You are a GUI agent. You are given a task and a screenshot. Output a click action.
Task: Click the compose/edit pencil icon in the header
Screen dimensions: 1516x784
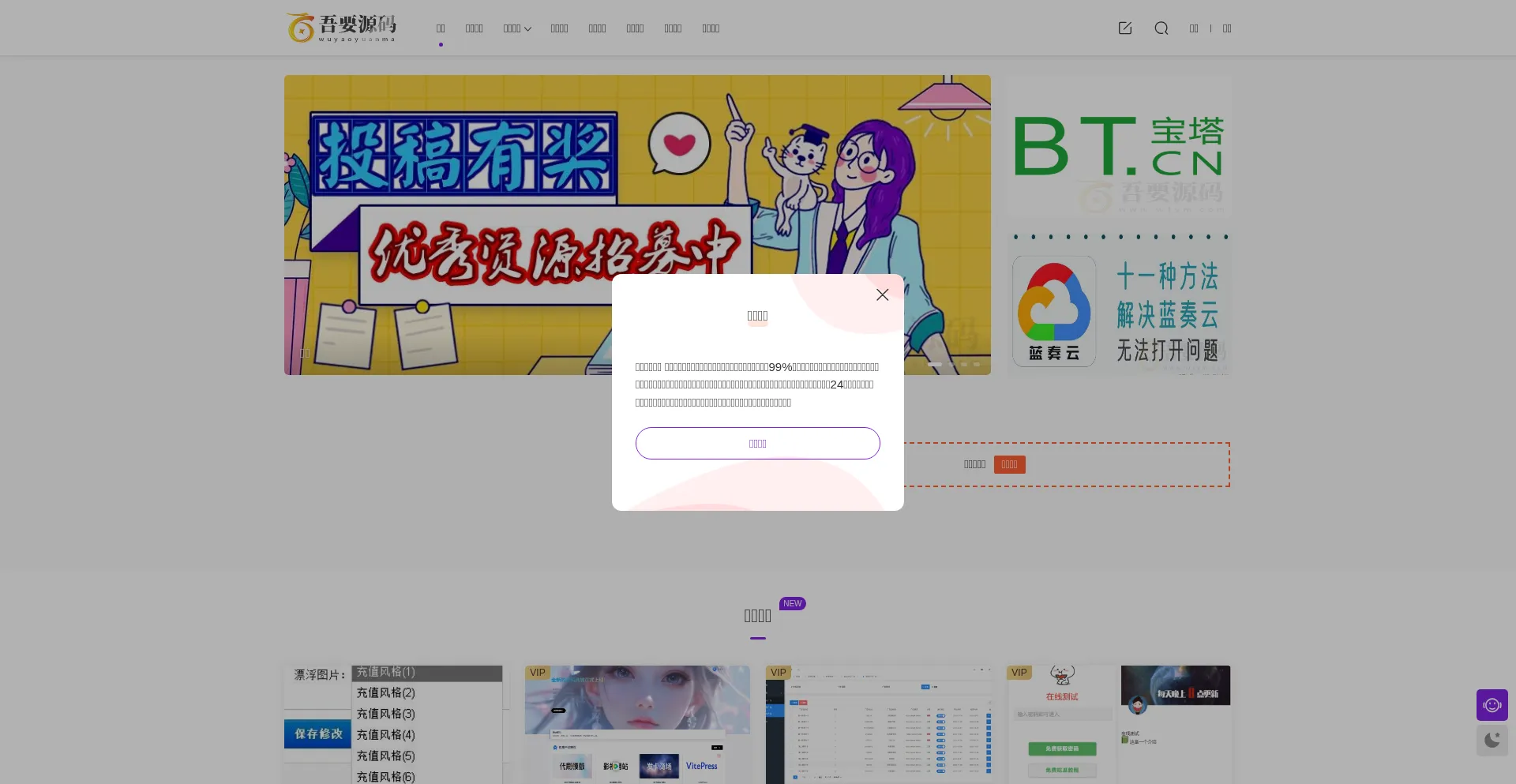[1125, 28]
